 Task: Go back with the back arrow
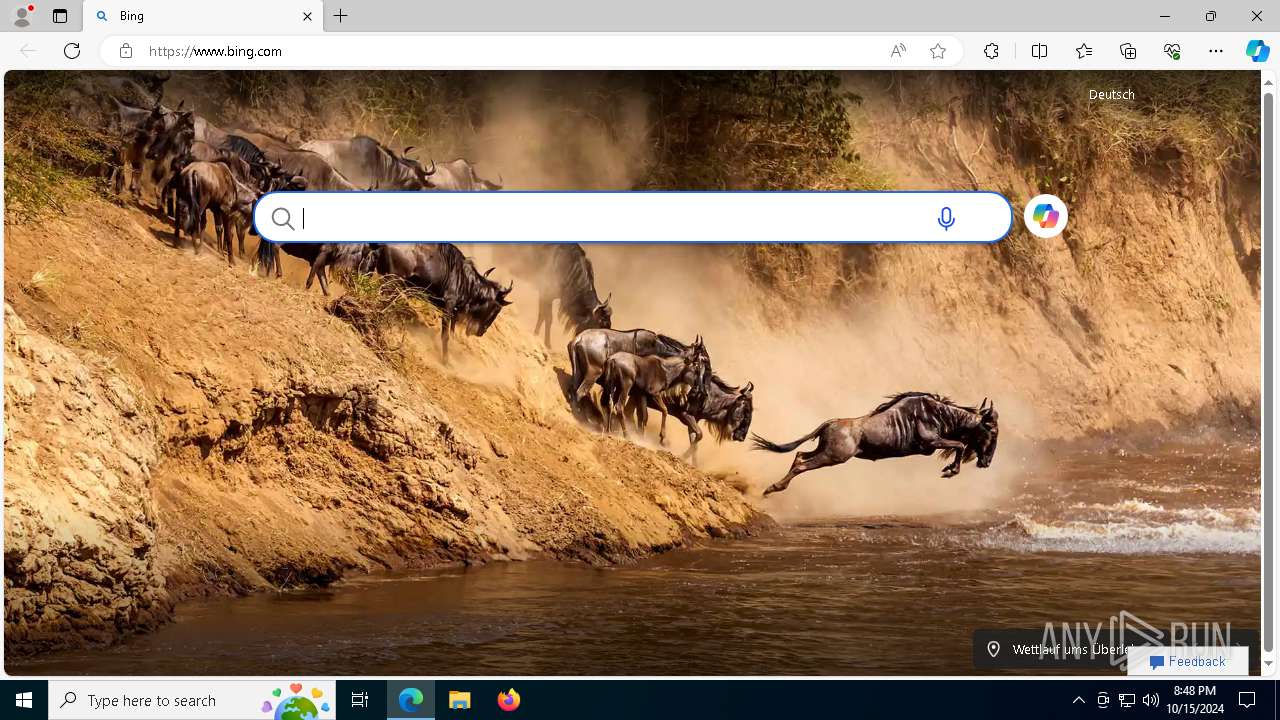click(28, 51)
